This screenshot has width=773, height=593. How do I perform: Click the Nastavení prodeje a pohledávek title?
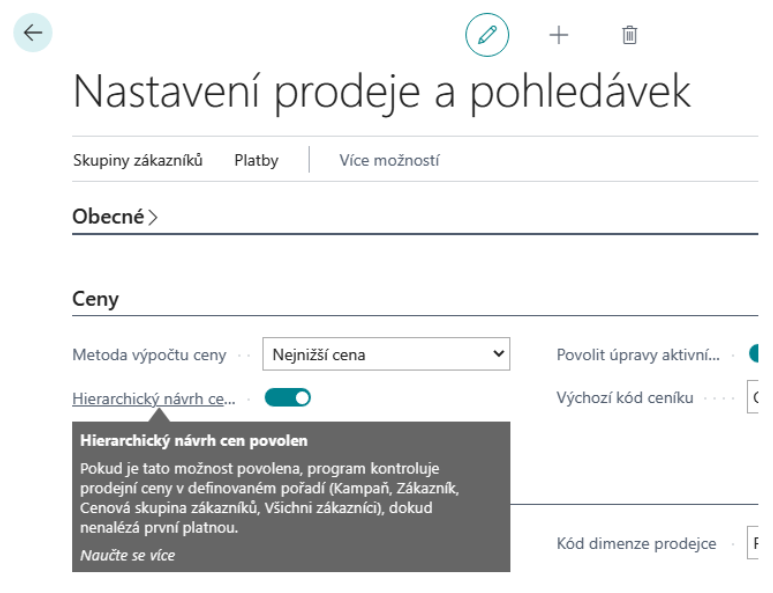[x=382, y=92]
